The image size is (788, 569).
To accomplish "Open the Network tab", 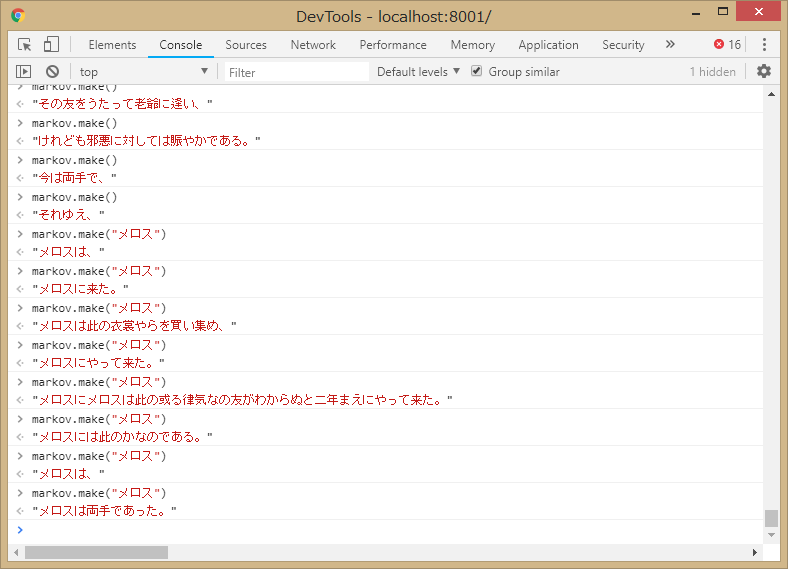I will [313, 45].
